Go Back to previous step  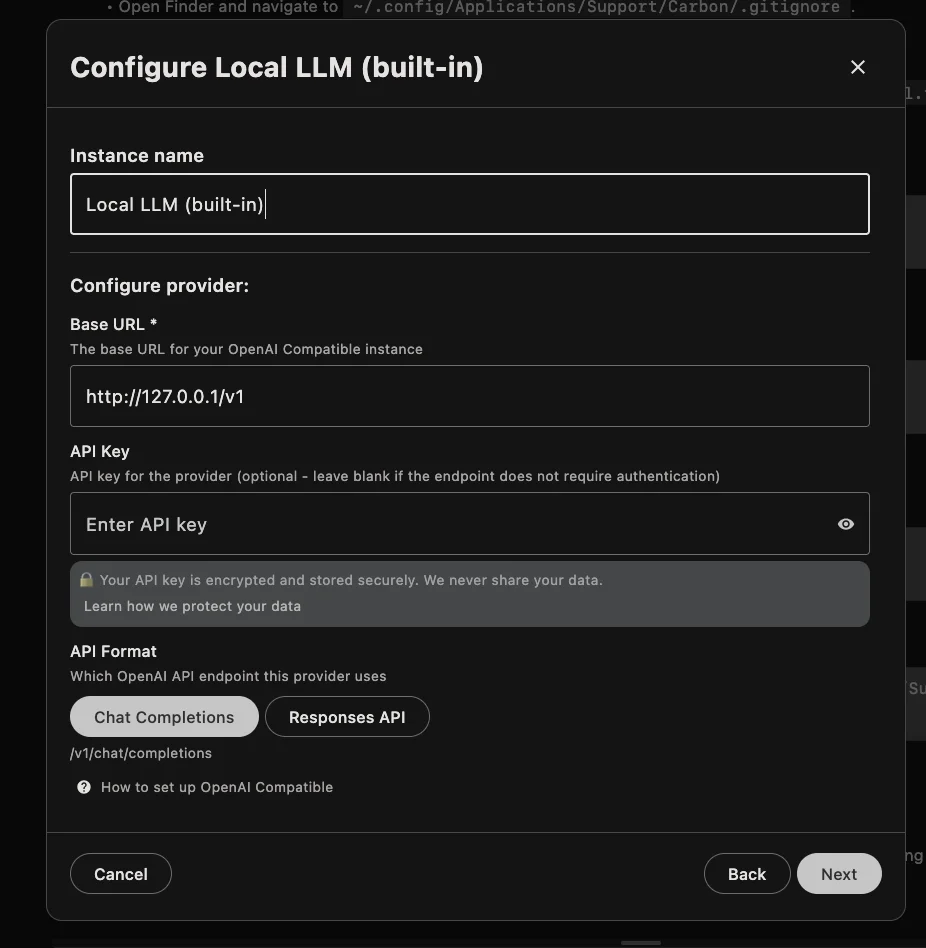tap(747, 874)
